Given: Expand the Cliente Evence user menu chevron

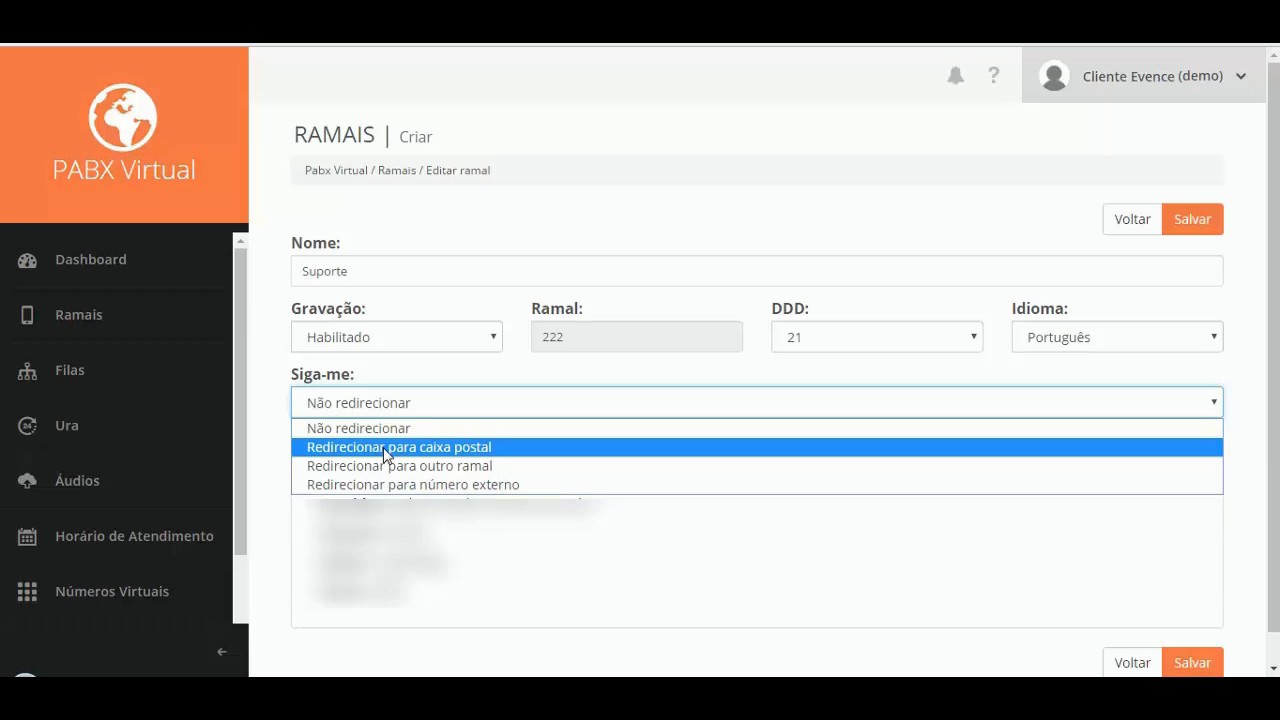Looking at the screenshot, I should 1241,76.
